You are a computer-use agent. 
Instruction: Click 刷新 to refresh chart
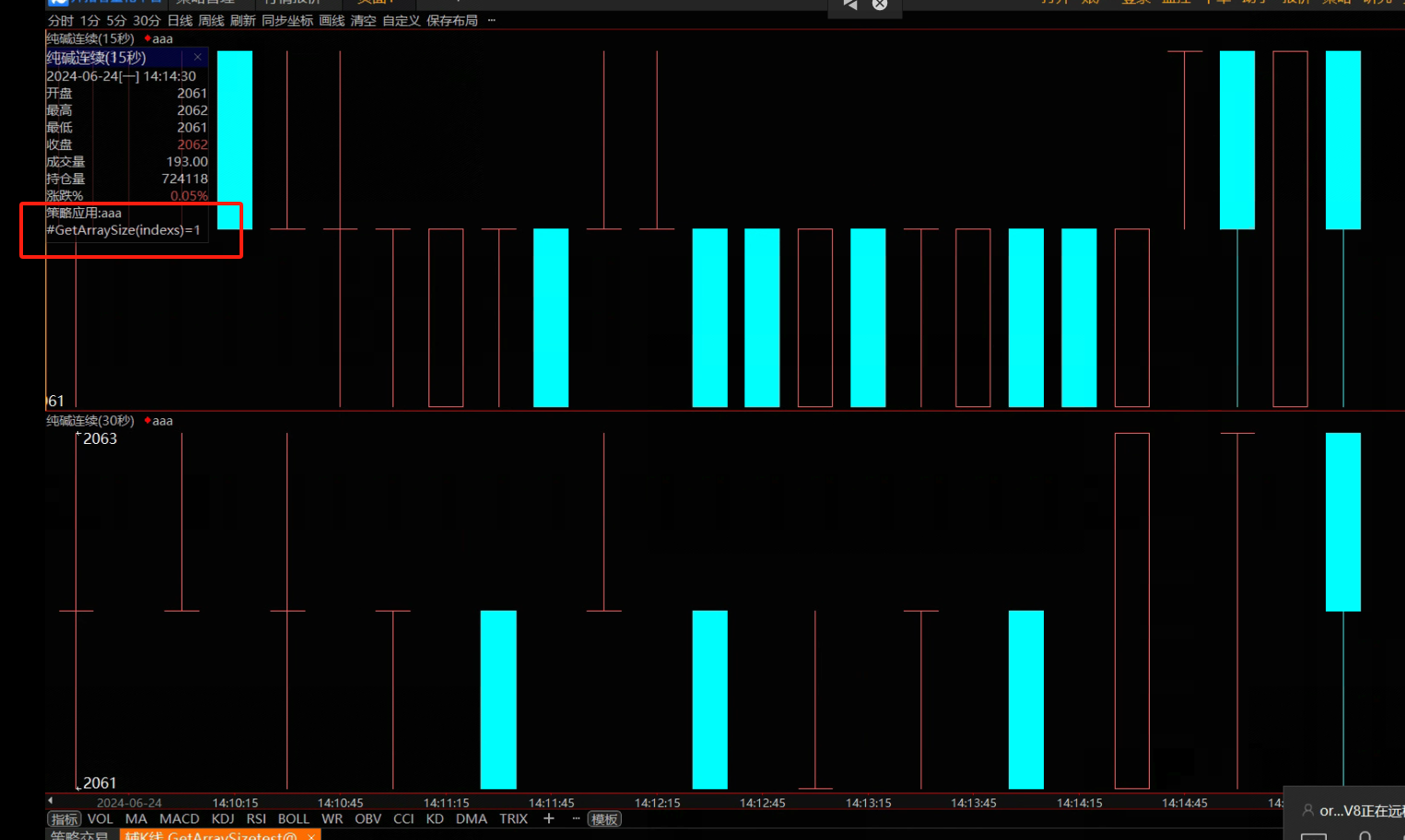242,20
